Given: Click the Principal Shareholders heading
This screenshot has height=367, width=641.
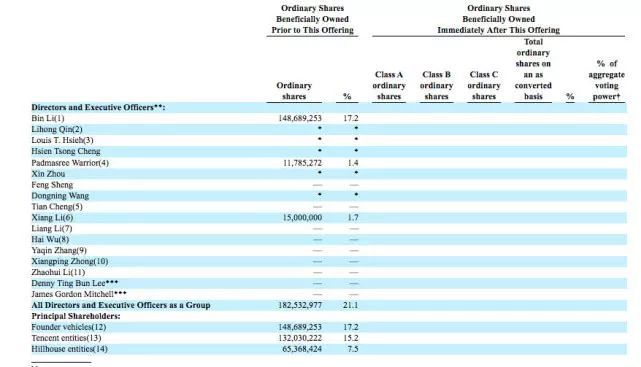Looking at the screenshot, I should point(76,316).
